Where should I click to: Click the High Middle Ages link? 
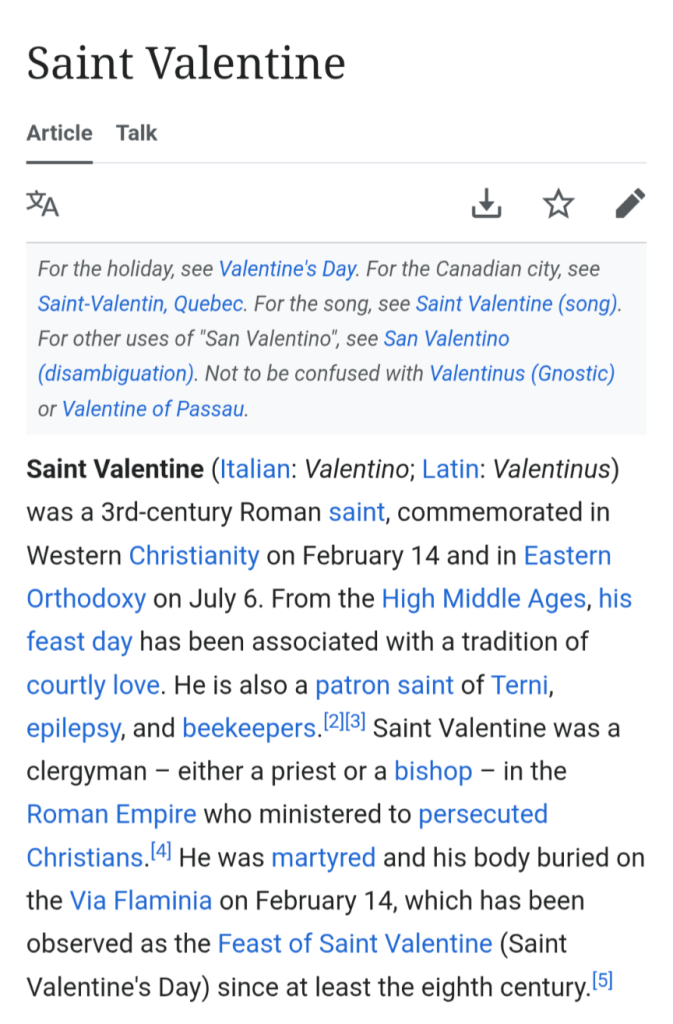click(x=483, y=599)
